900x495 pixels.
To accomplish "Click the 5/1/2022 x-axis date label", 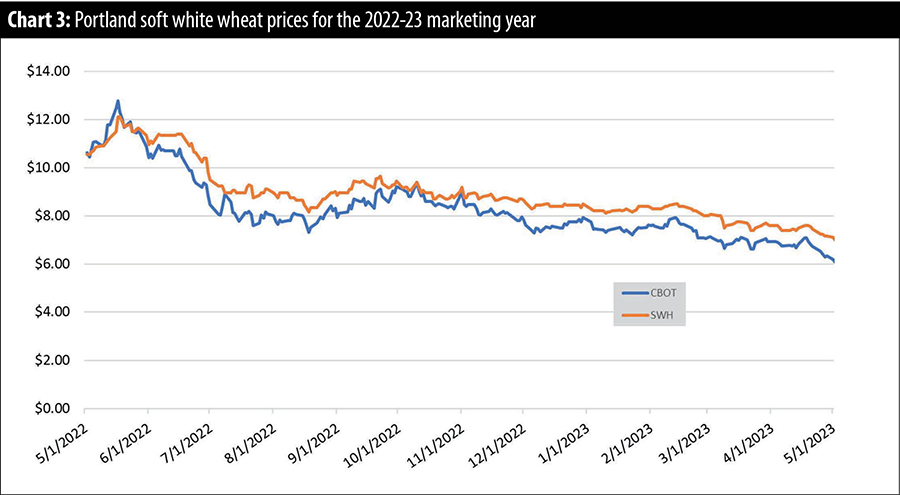I will (x=63, y=438).
